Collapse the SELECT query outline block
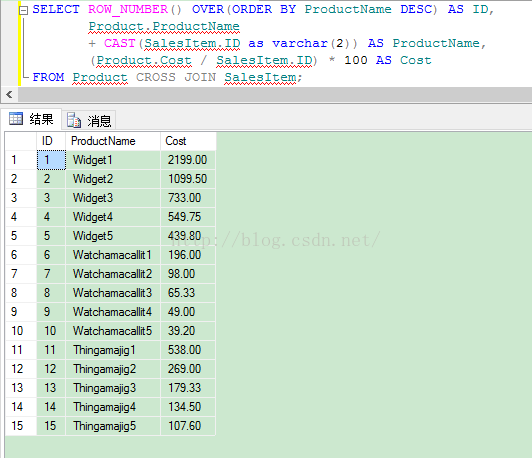The image size is (532, 458). (23, 11)
